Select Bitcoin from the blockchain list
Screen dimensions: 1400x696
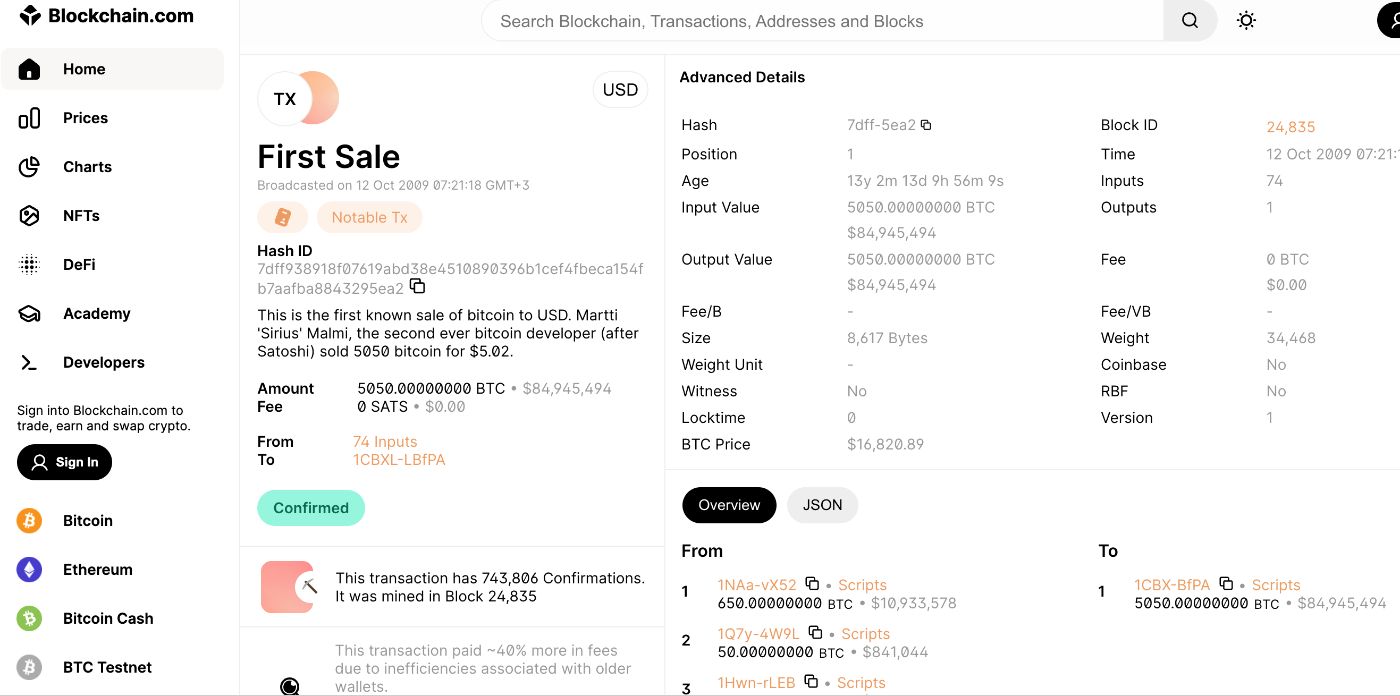click(87, 520)
